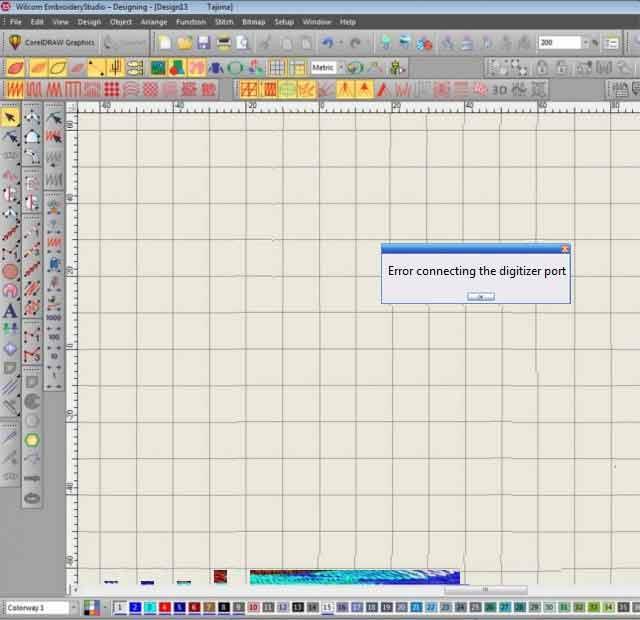Open the Metric measurement units dropdown

tap(341, 68)
